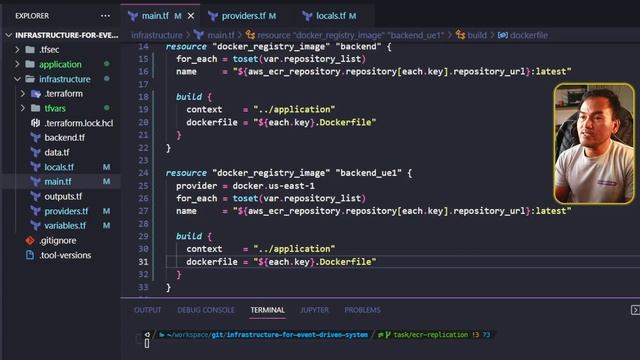Open locals.tf in the explorer
Viewport: 640px width, 360px height.
pyautogui.click(x=59, y=167)
